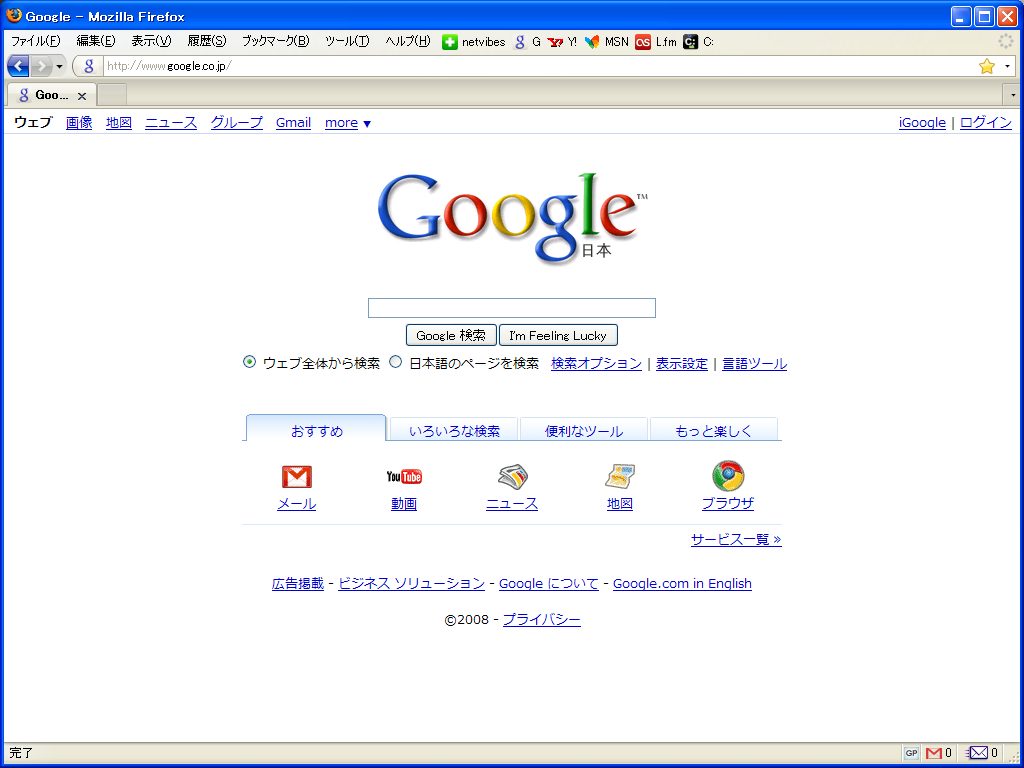Open the ブックマーク(B) menu
Screen dimensions: 1024x768
pos(276,41)
